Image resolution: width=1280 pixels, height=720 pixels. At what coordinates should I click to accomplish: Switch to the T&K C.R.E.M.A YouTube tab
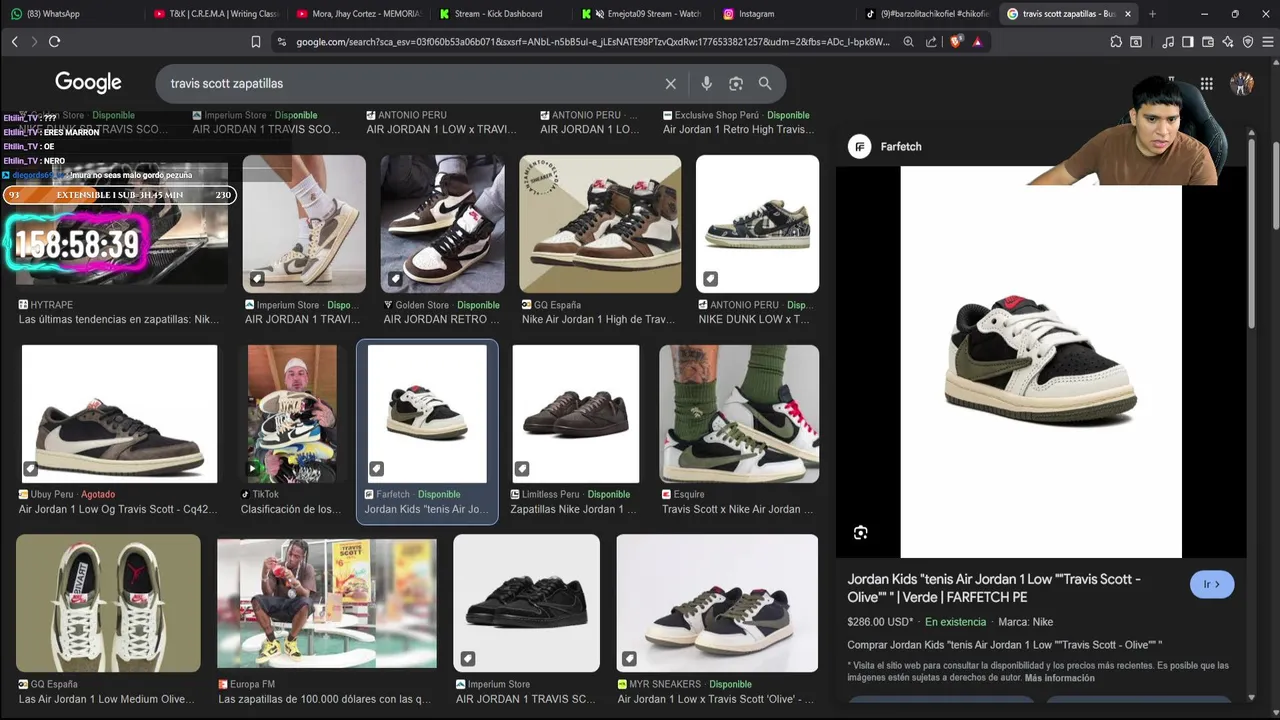pos(215,14)
